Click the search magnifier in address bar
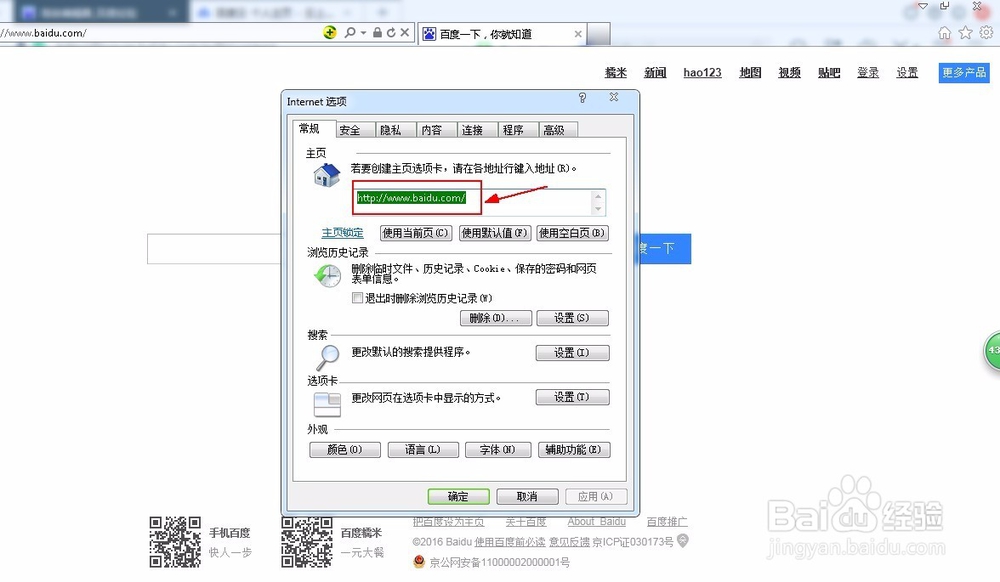The image size is (1000, 582). coord(350,33)
